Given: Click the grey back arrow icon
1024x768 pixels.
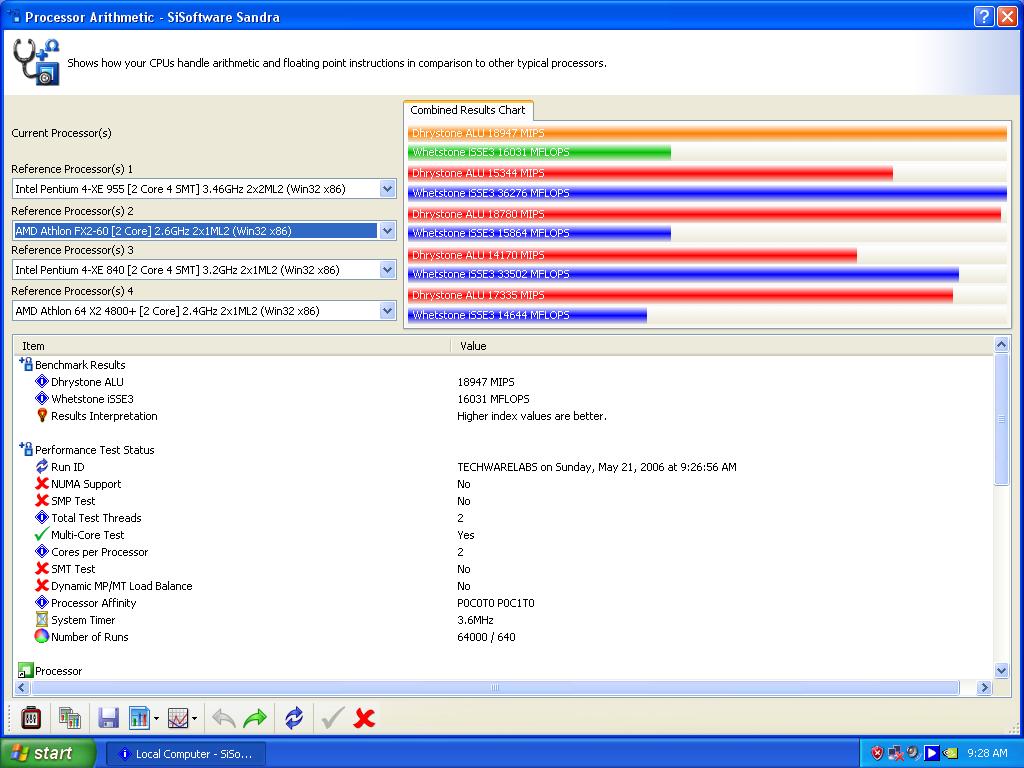Looking at the screenshot, I should pyautogui.click(x=224, y=718).
